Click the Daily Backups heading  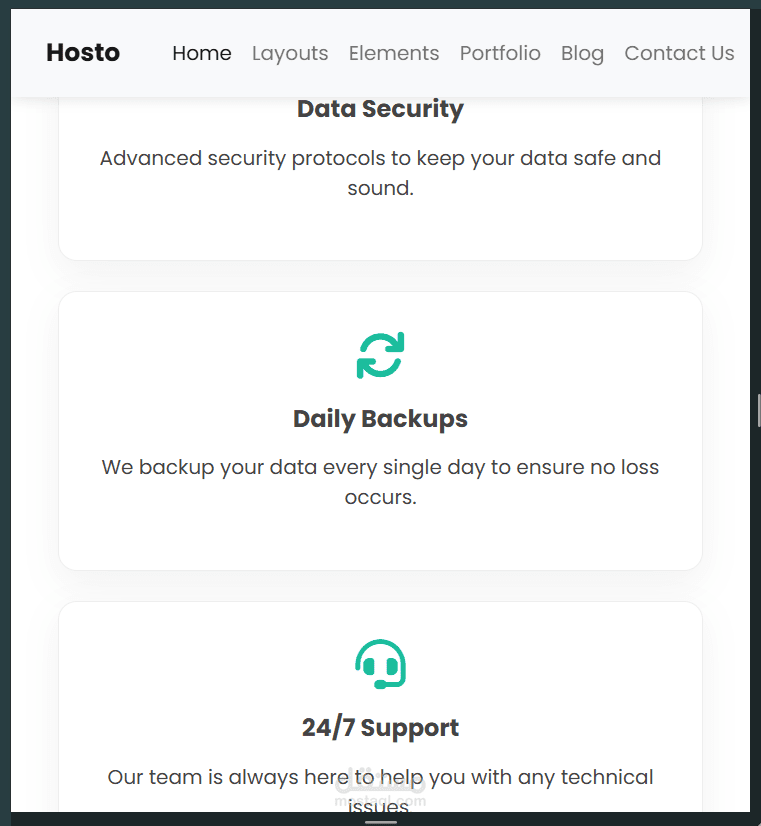pos(380,419)
